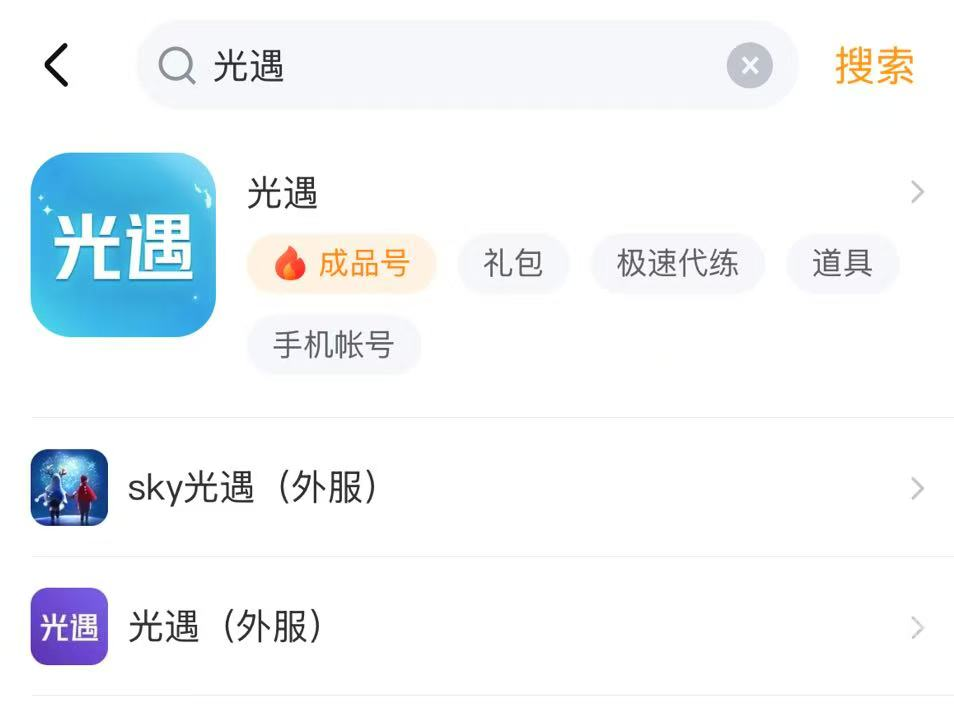954x713 pixels.
Task: Tap the back arrow icon
Action: tap(57, 66)
